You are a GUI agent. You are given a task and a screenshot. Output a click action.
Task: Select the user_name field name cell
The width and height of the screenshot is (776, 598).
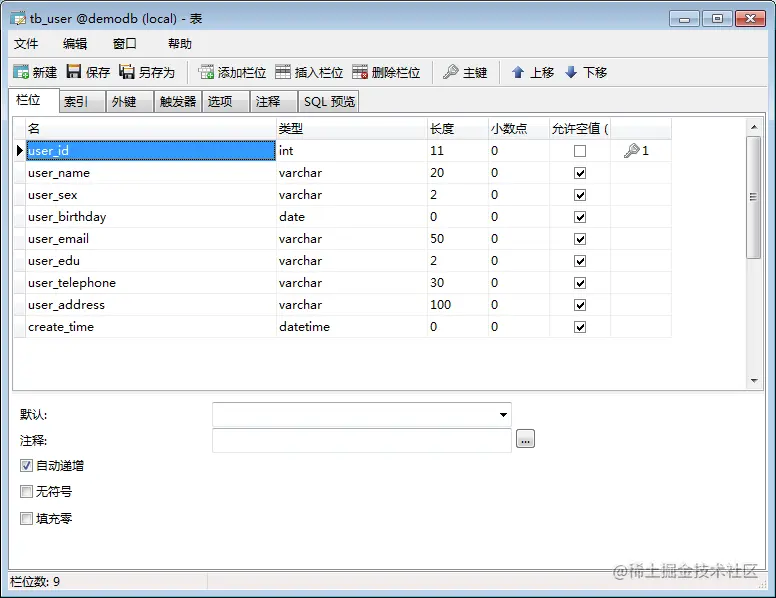(x=151, y=173)
